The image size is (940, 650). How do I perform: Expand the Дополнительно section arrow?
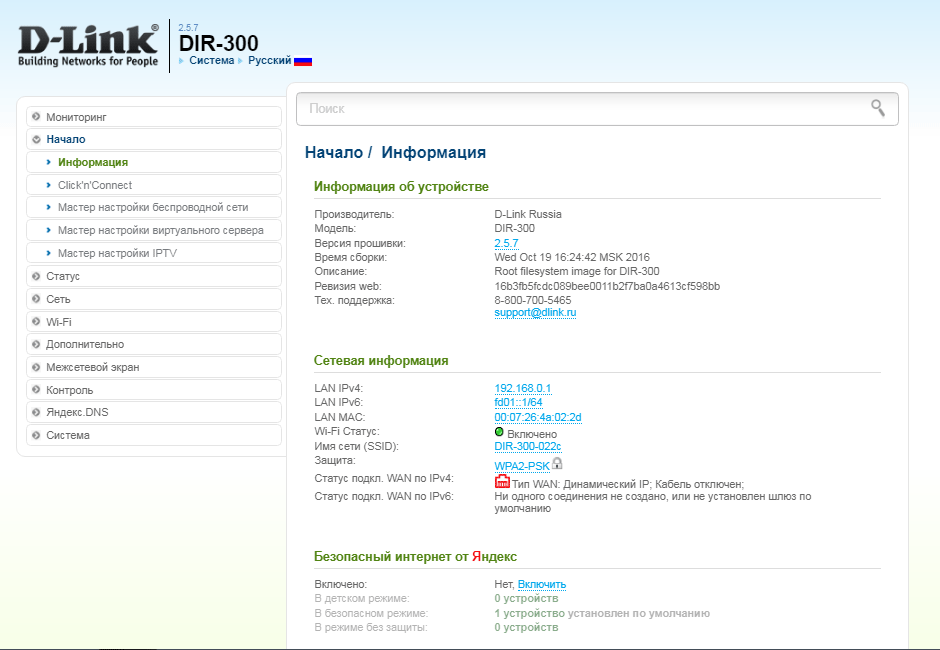coord(37,344)
